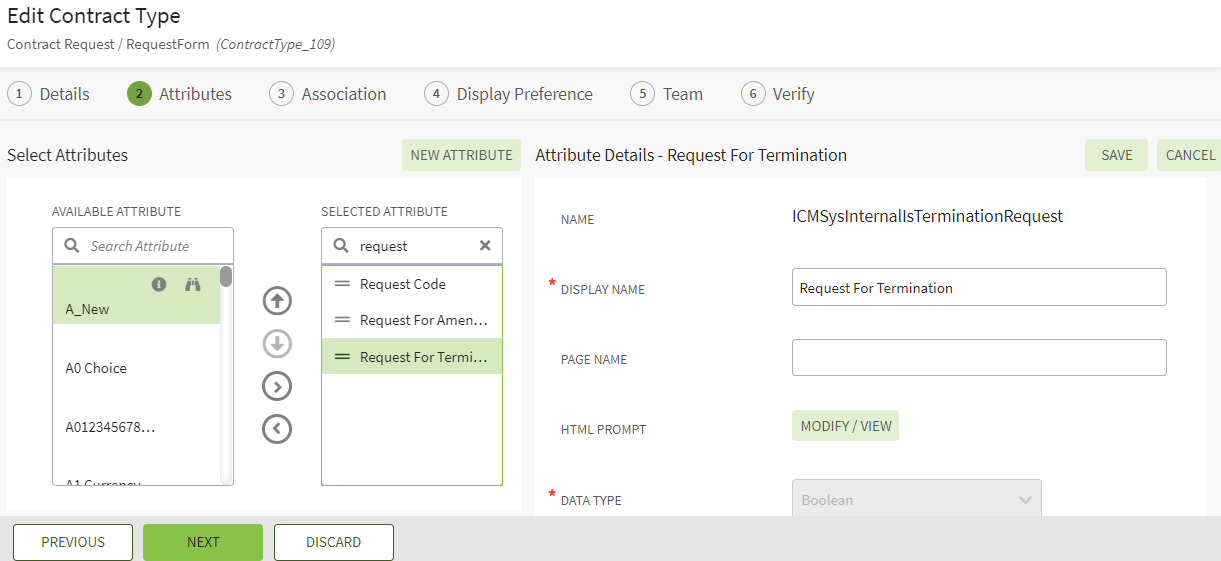Click the available attribute list scrollbar
The image size is (1221, 561).
coord(227,380)
